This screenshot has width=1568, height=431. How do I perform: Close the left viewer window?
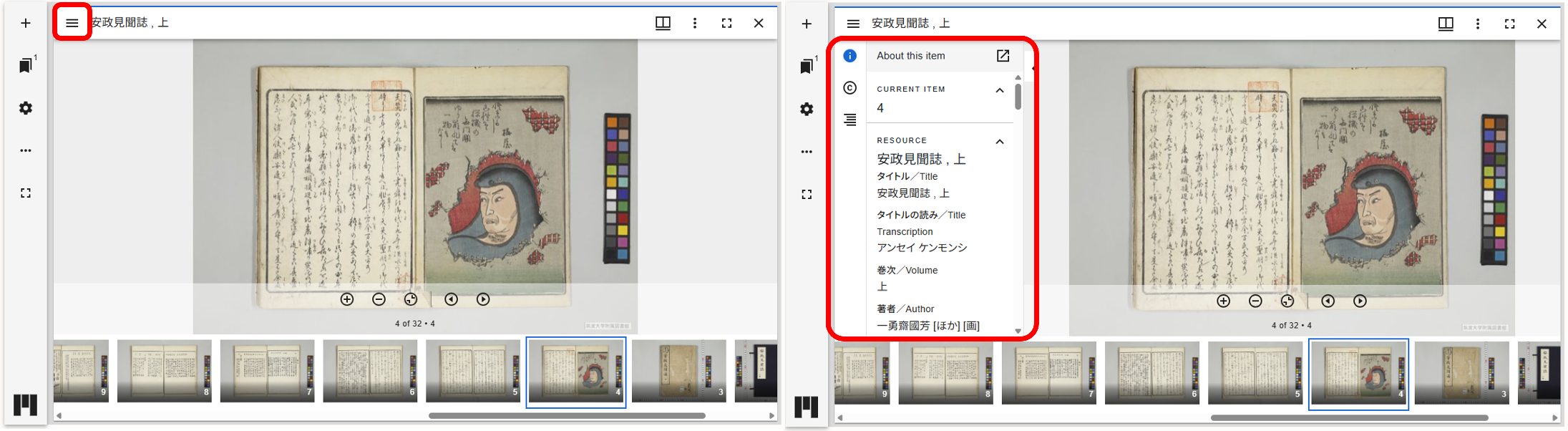pyautogui.click(x=759, y=23)
